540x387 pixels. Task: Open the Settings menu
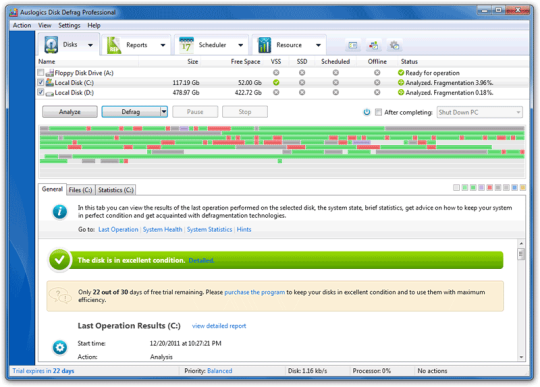click(69, 25)
